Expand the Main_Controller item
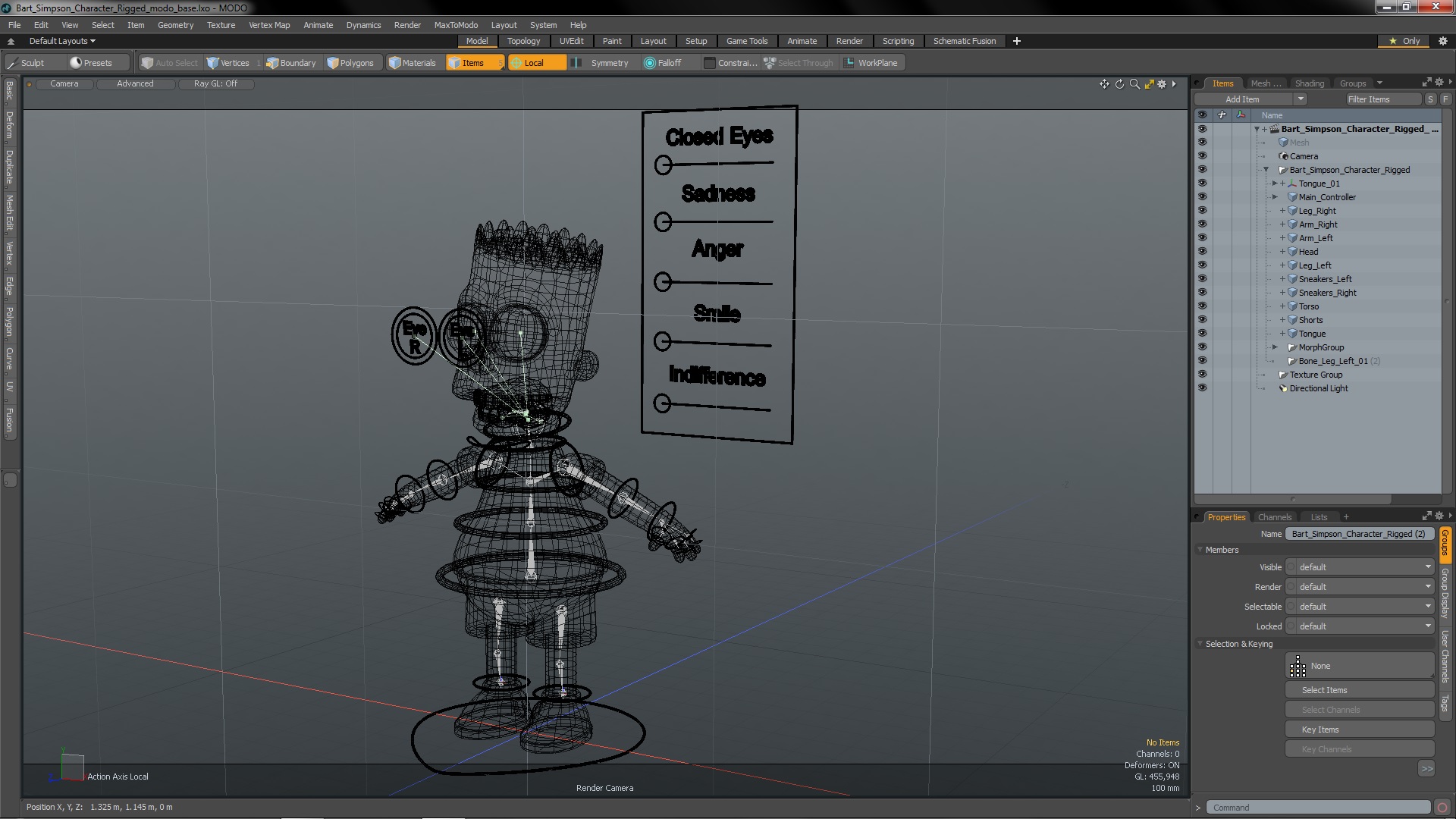Image resolution: width=1456 pixels, height=819 pixels. 1275,197
